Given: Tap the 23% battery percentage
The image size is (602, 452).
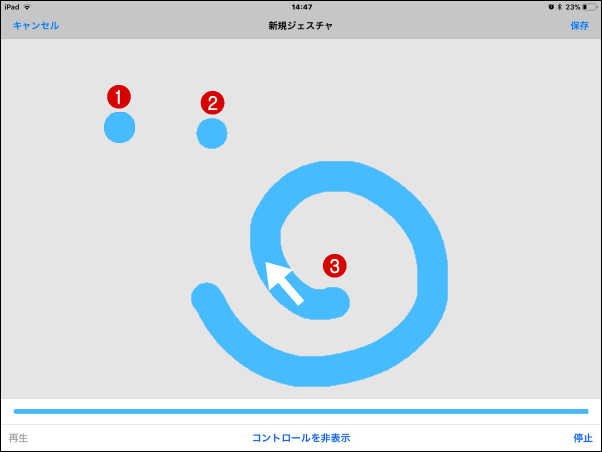Looking at the screenshot, I should (x=572, y=7).
